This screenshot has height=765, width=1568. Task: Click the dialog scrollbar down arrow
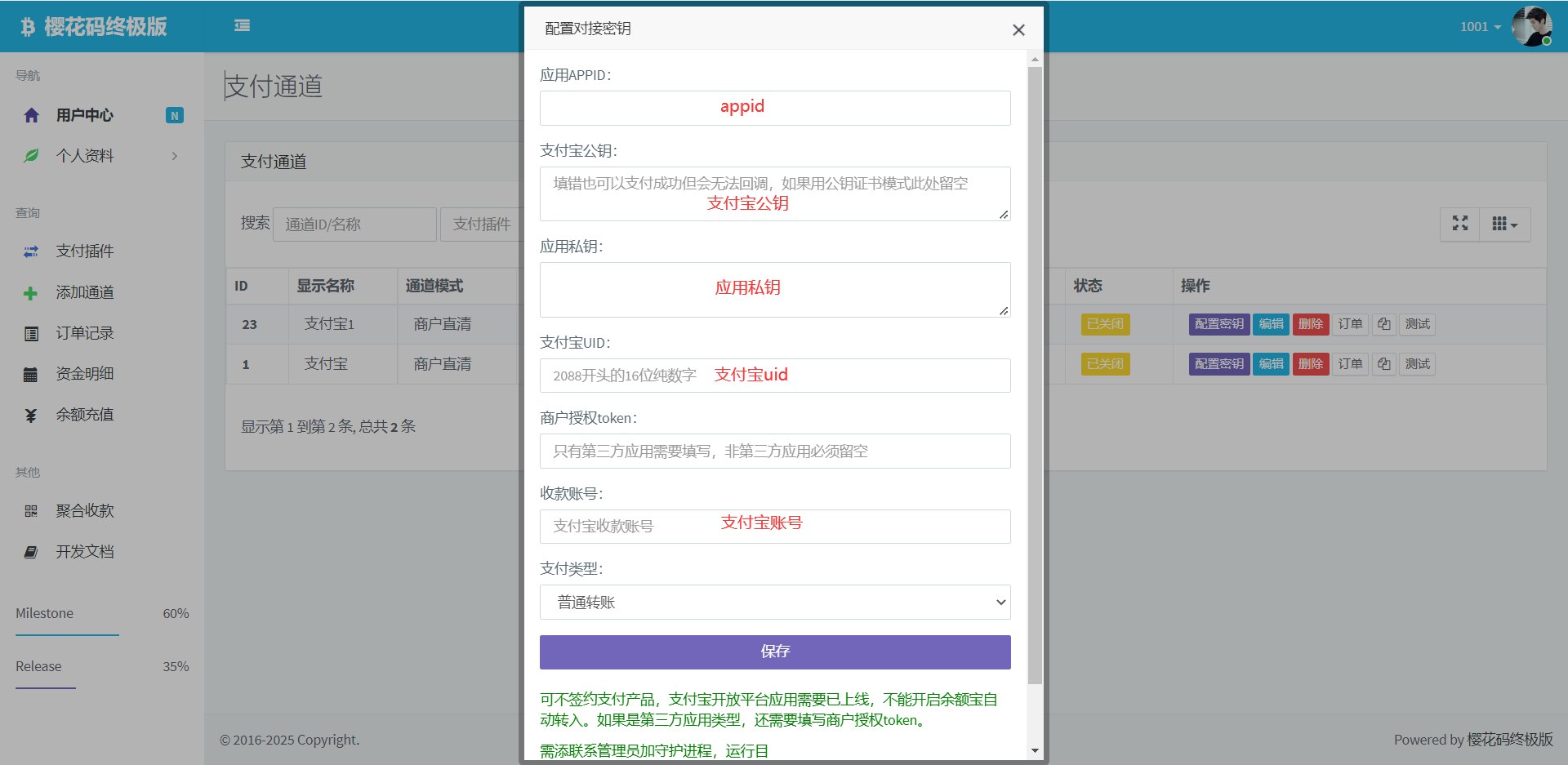(1035, 750)
